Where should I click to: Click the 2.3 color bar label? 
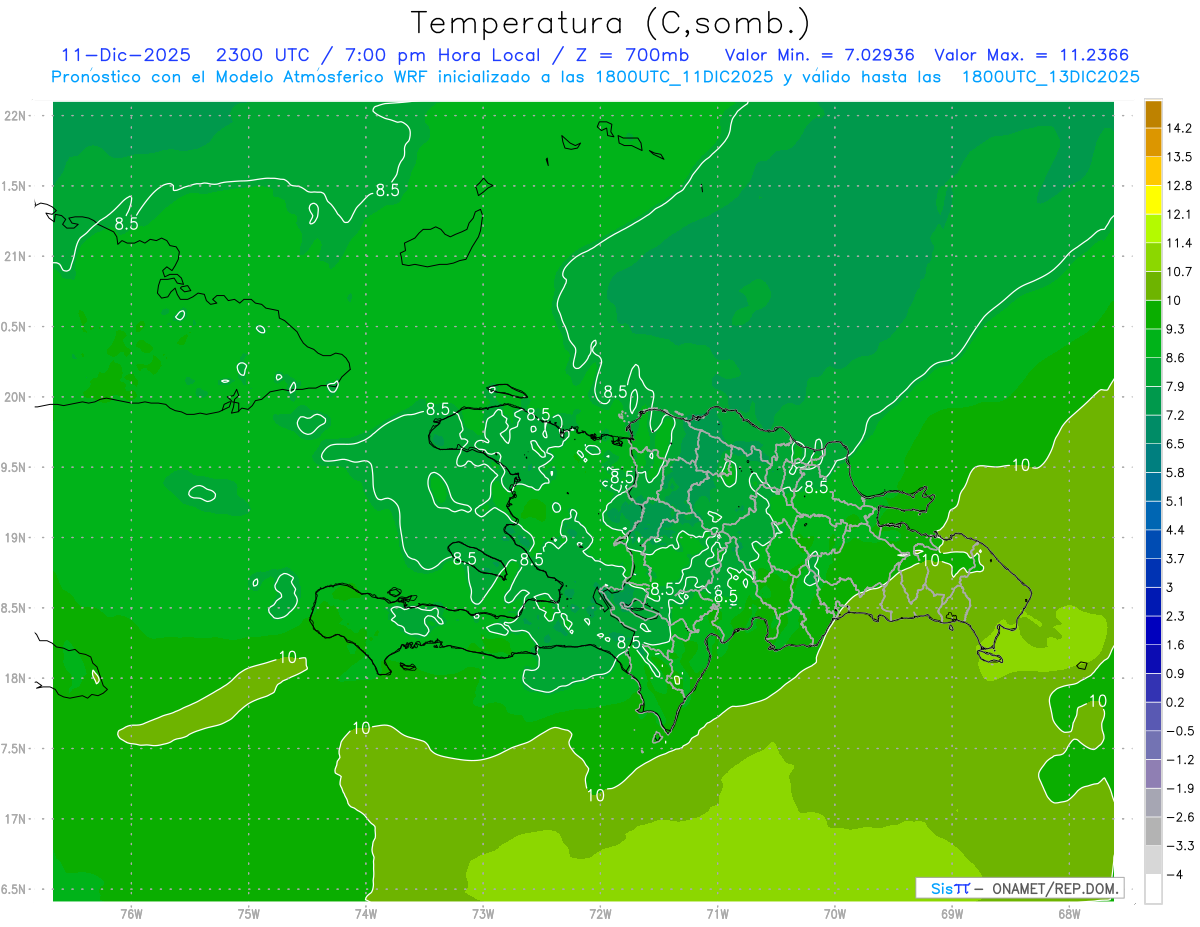point(1176,617)
